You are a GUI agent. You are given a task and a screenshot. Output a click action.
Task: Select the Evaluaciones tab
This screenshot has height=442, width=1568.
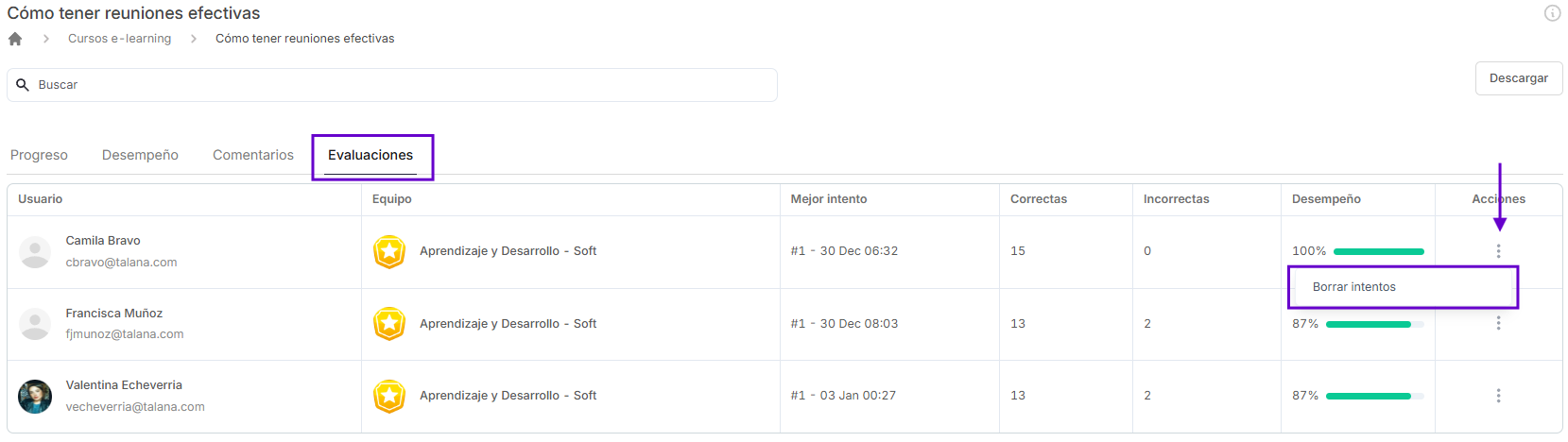(x=370, y=155)
